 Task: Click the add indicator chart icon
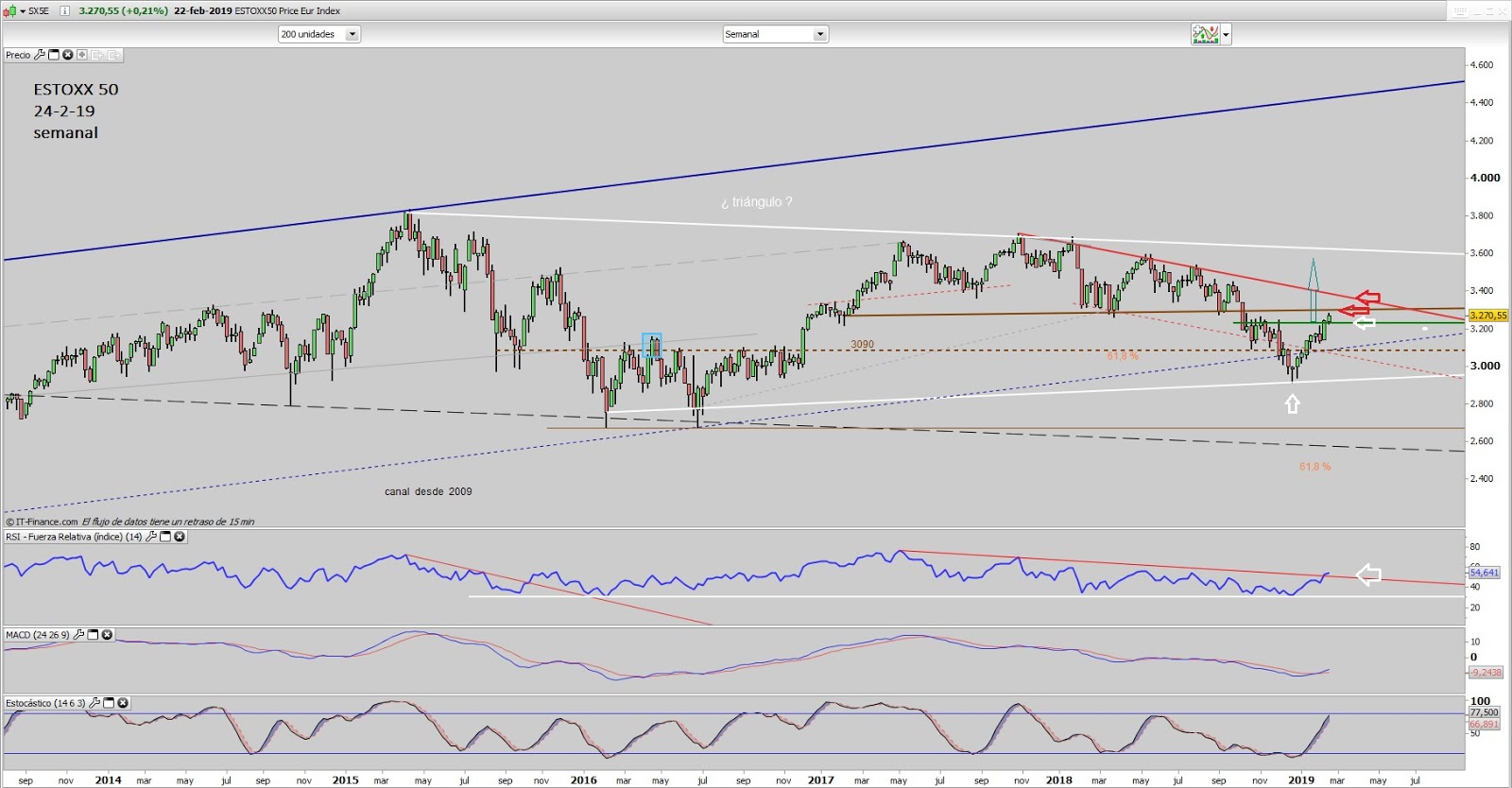tap(1205, 35)
